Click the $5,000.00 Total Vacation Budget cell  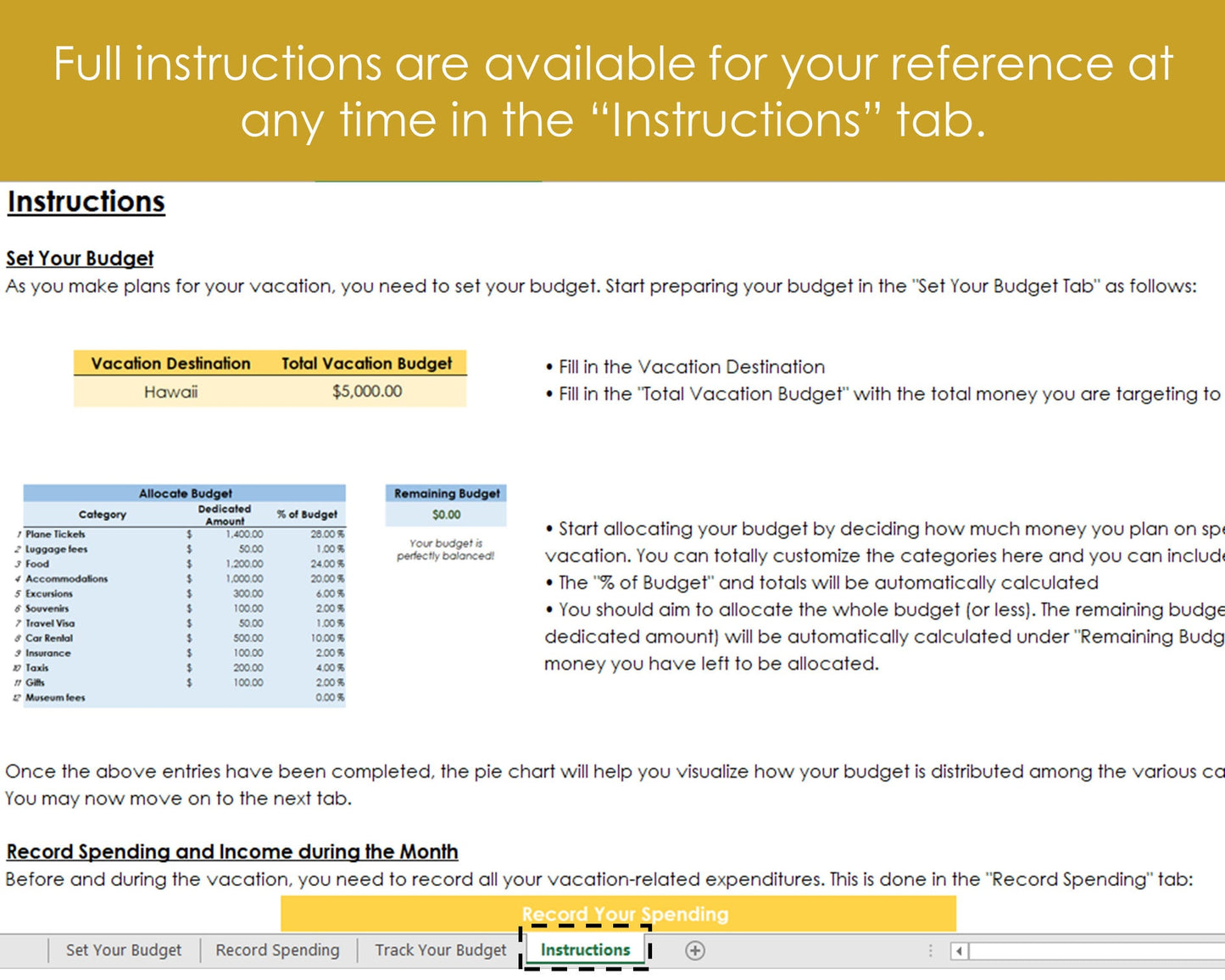pyautogui.click(x=365, y=392)
